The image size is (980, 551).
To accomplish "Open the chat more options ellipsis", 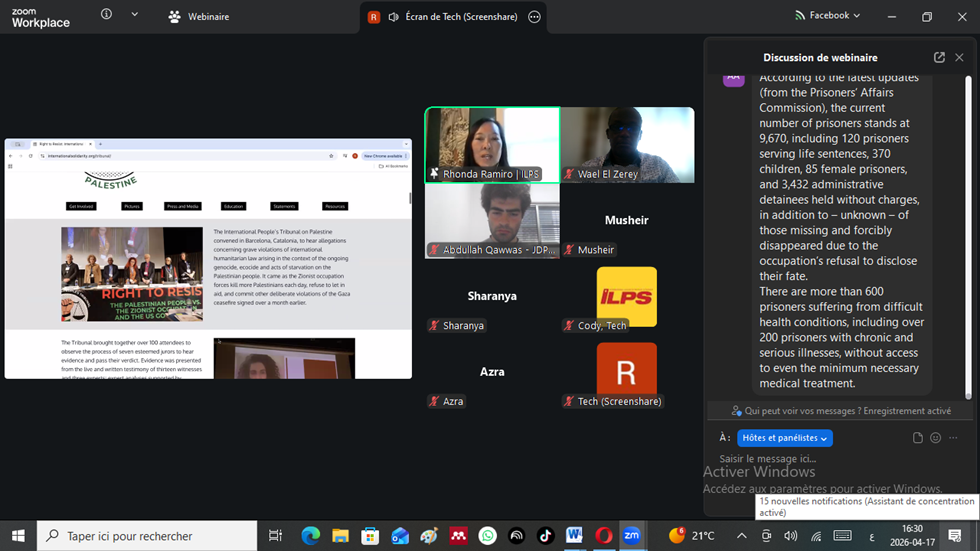I will 954,438.
